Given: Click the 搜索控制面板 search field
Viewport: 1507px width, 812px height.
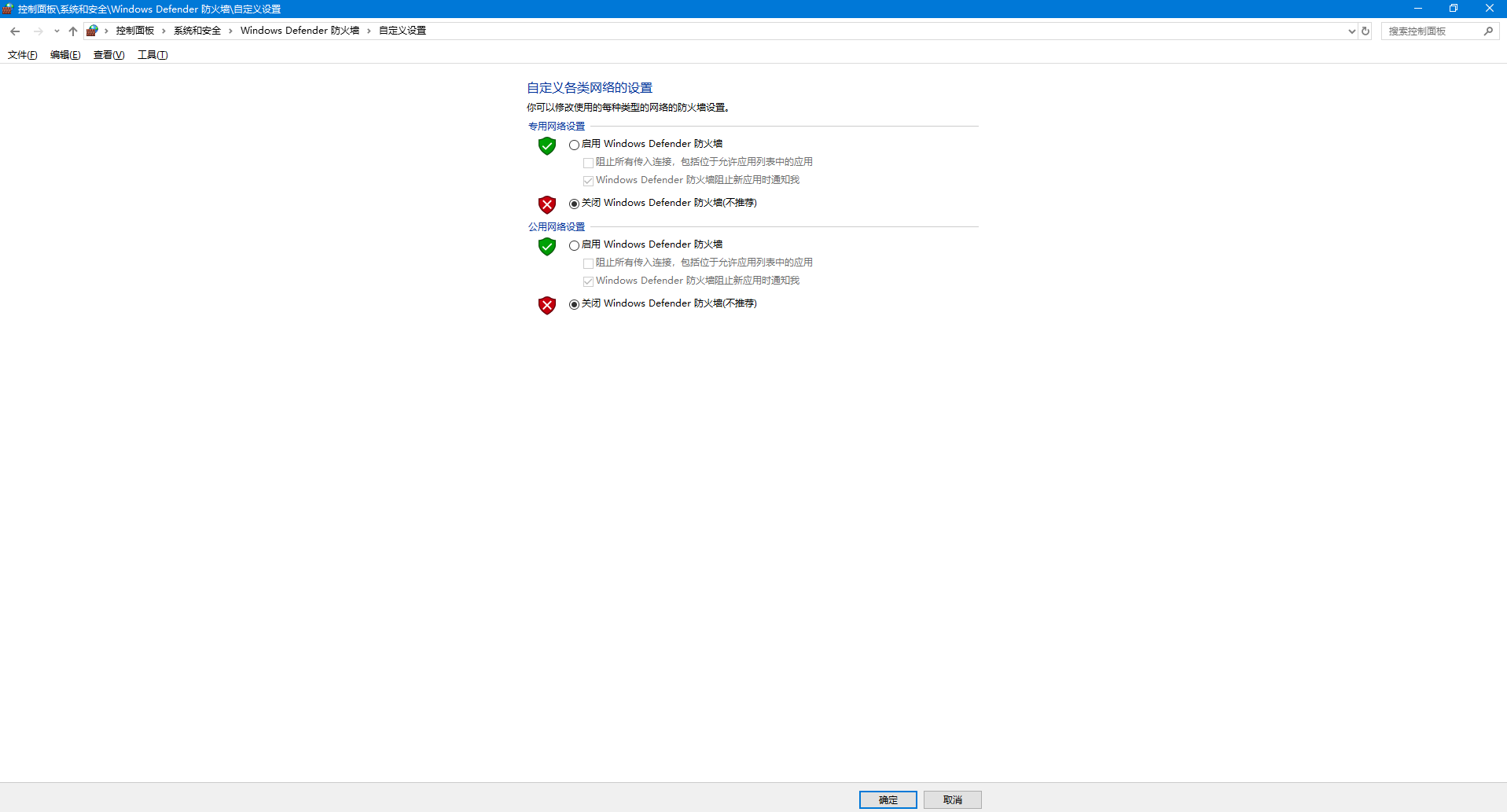Looking at the screenshot, I should 1431,31.
